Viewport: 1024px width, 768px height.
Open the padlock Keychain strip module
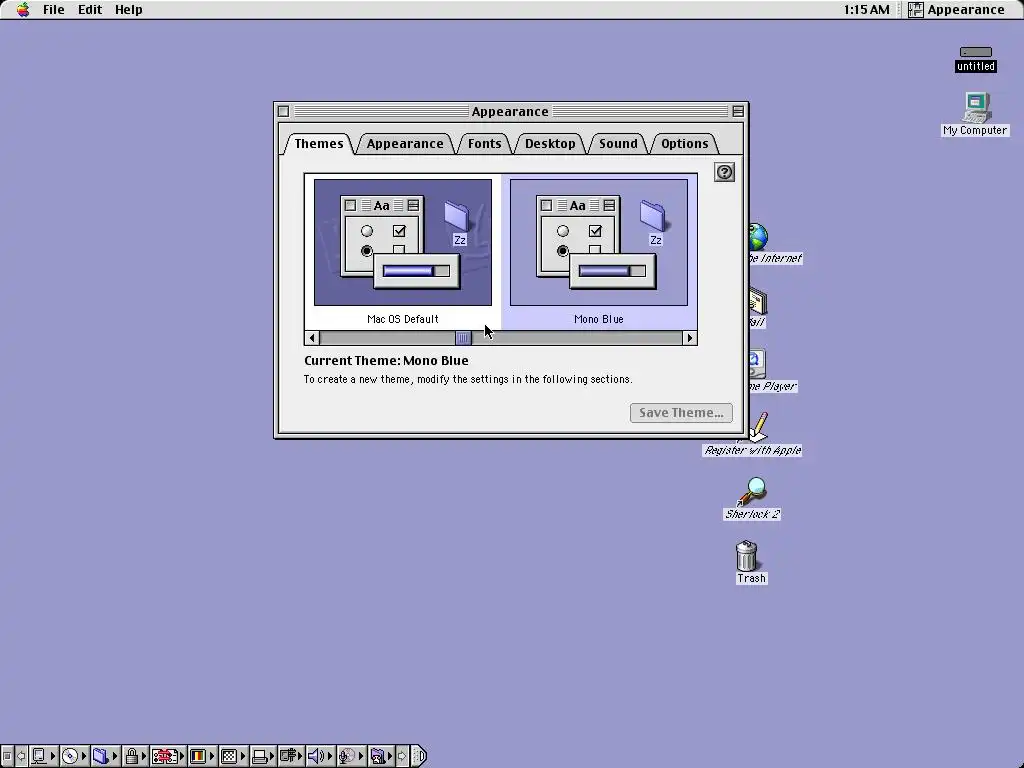(135, 756)
